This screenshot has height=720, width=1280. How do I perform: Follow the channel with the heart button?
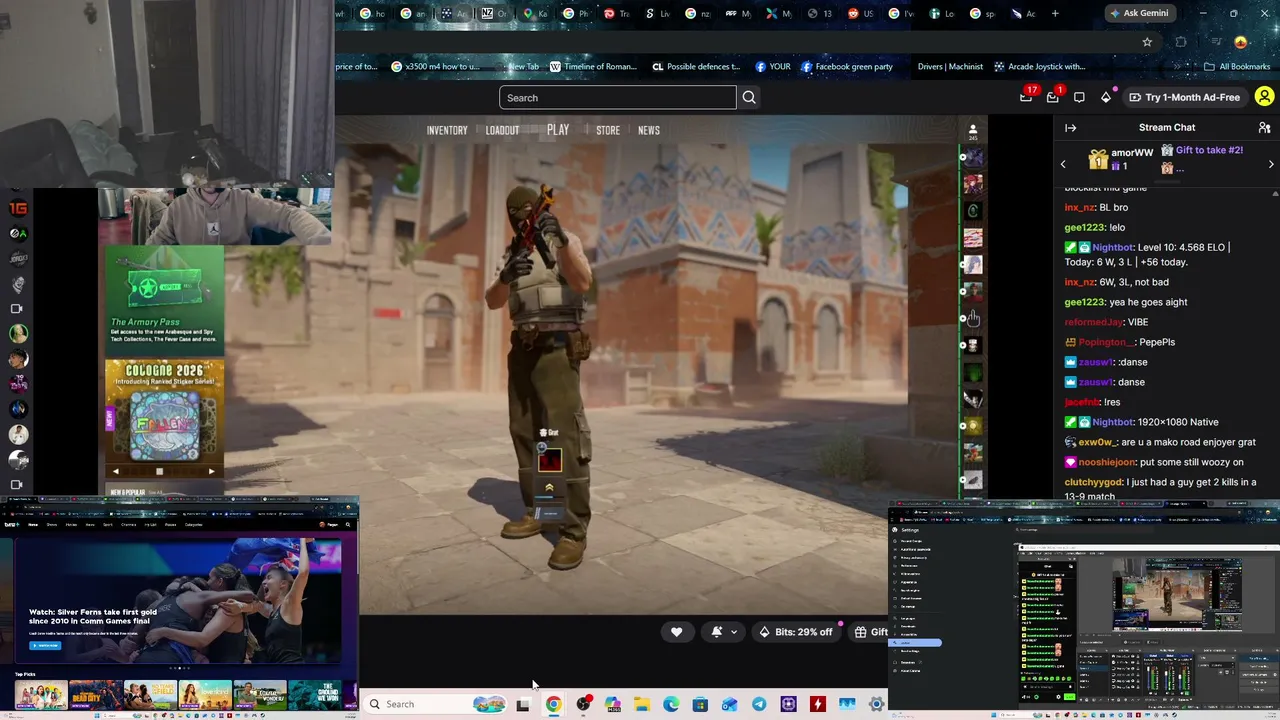point(676,632)
